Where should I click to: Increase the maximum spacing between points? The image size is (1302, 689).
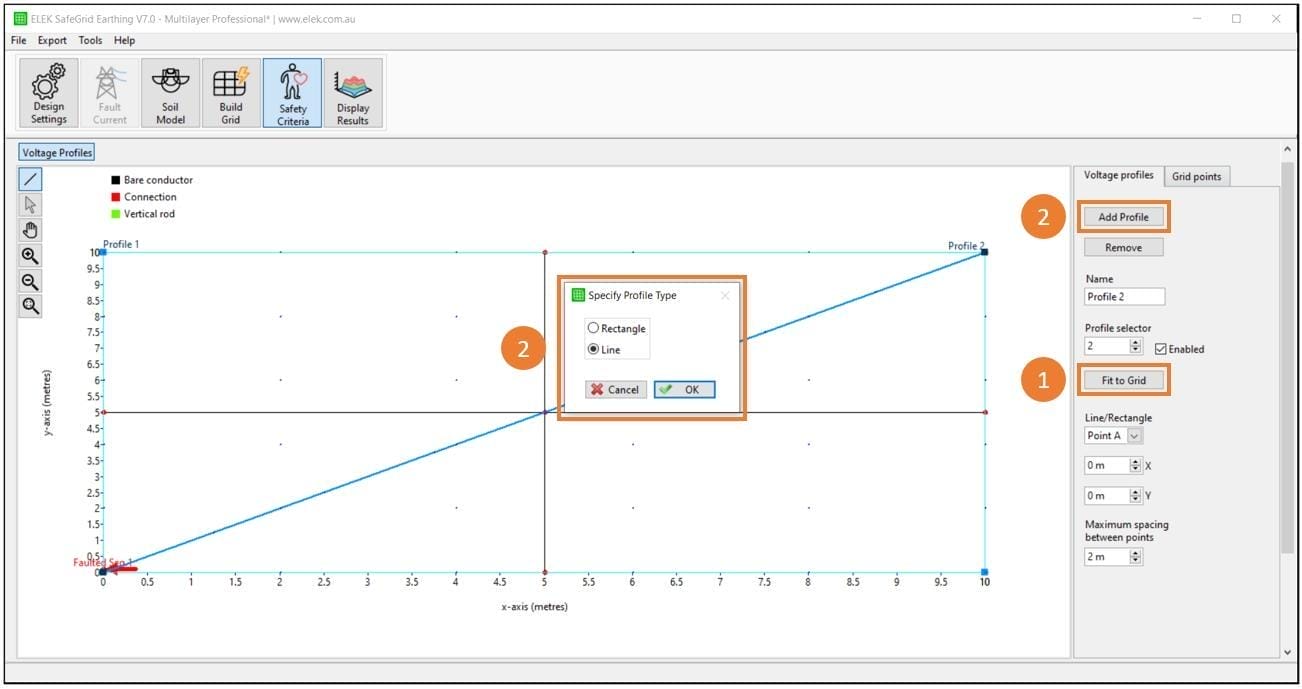(x=1135, y=552)
